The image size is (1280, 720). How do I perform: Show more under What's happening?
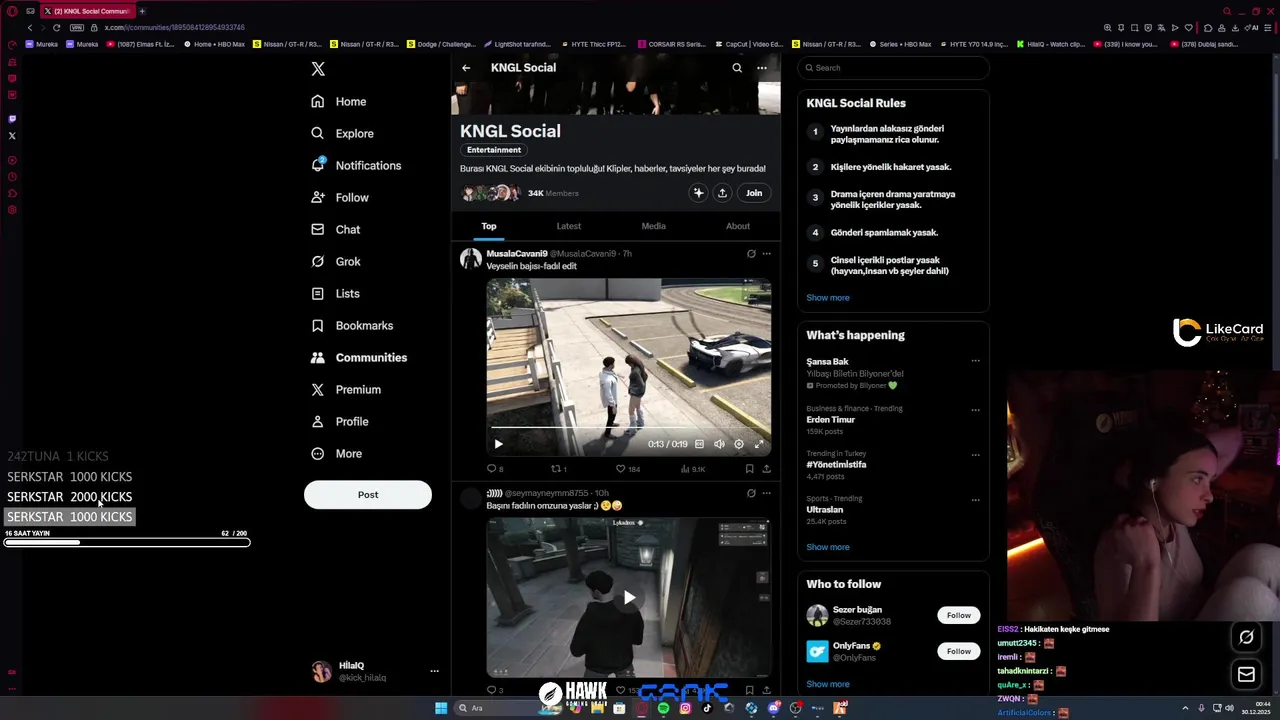828,547
